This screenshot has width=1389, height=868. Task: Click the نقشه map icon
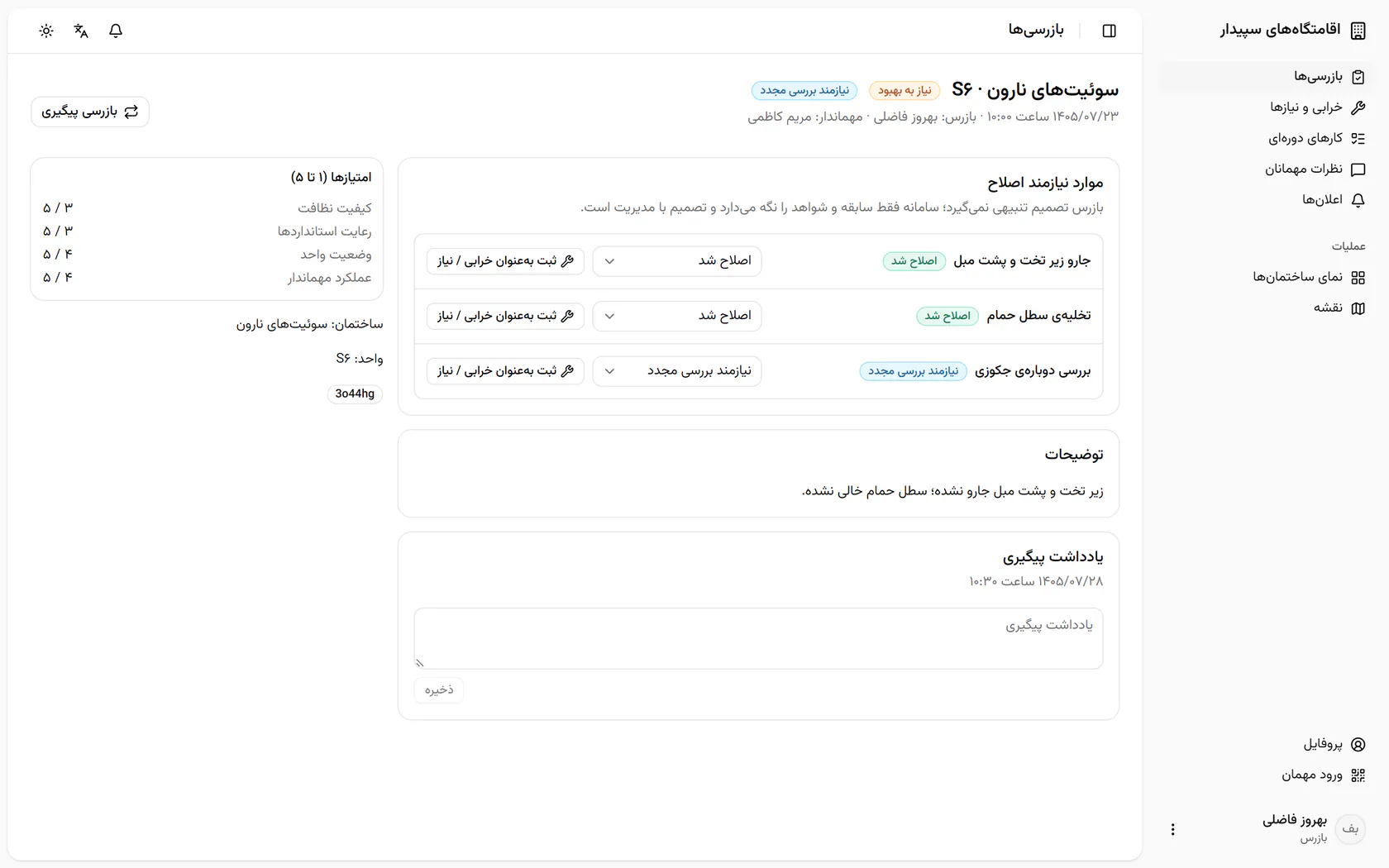pos(1358,308)
